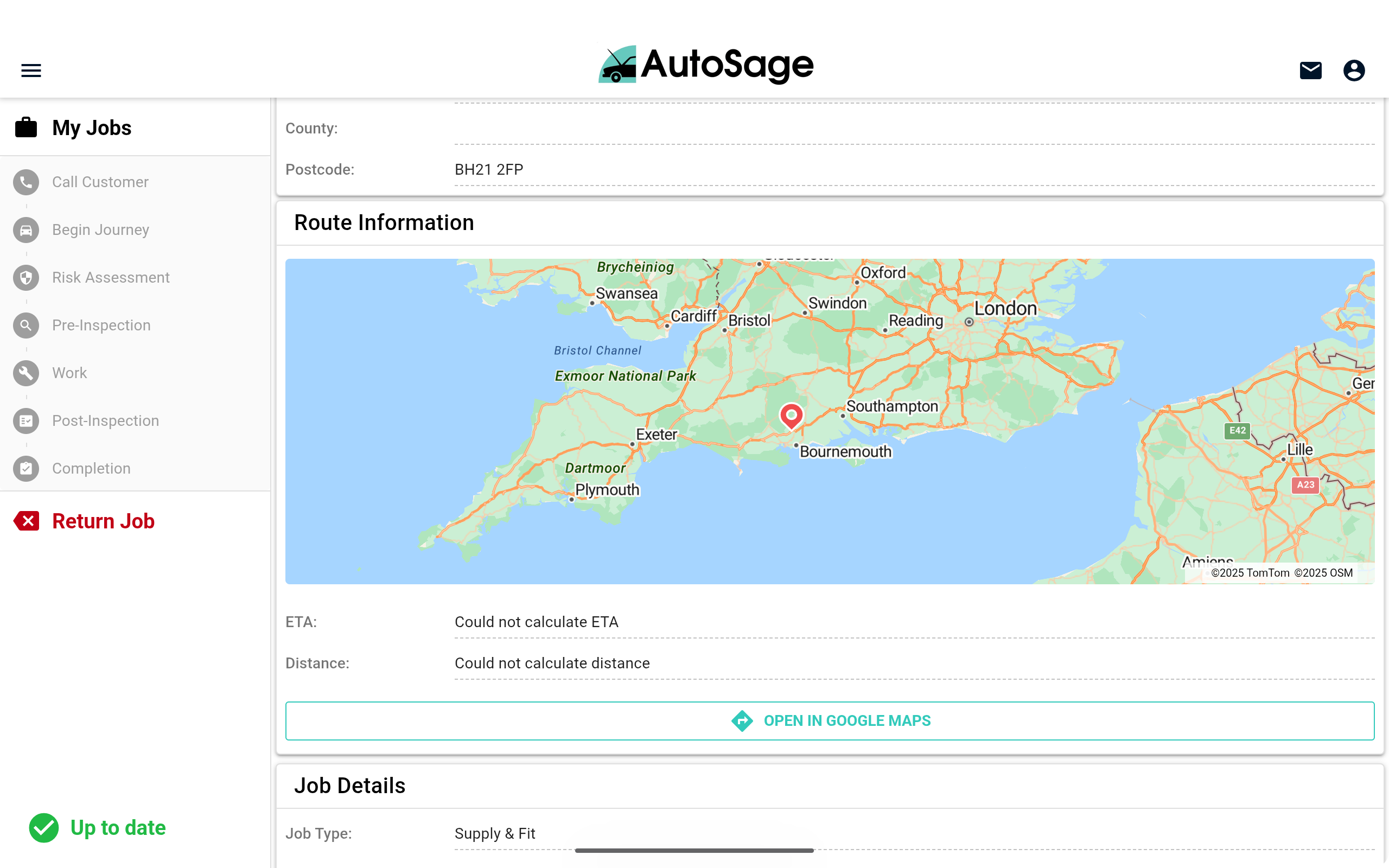Click Open in Google Maps
Screen dimensions: 1389x868
[x=831, y=720]
